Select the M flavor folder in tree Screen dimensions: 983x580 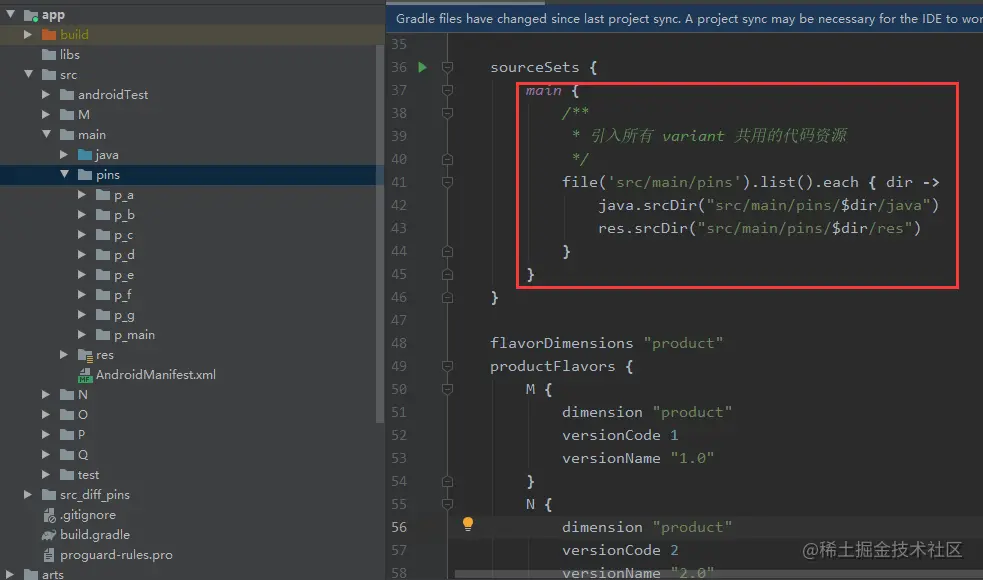(x=83, y=115)
